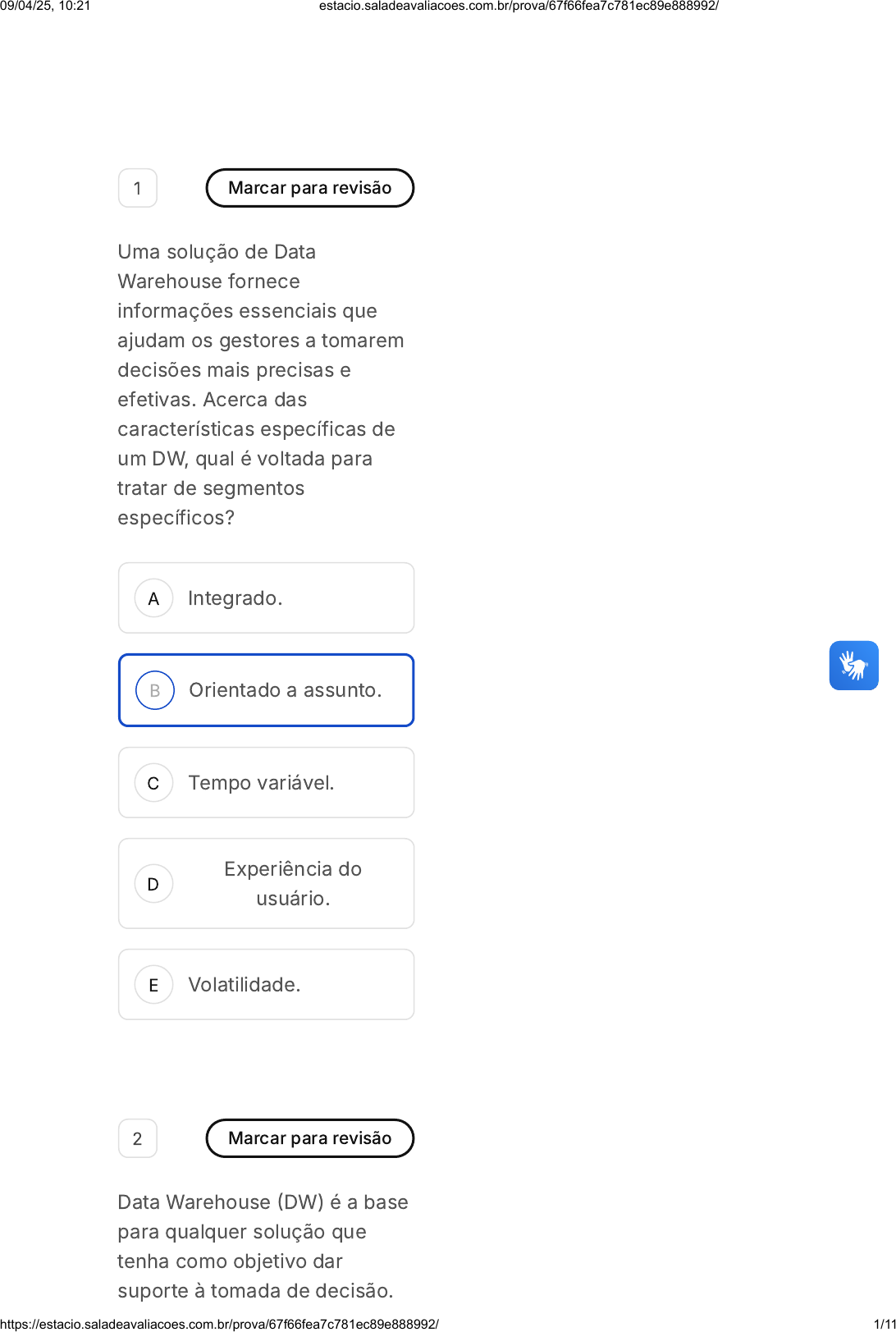The width and height of the screenshot is (896, 1332).
Task: Choose the C circle for Tempo variável
Action: click(x=153, y=783)
